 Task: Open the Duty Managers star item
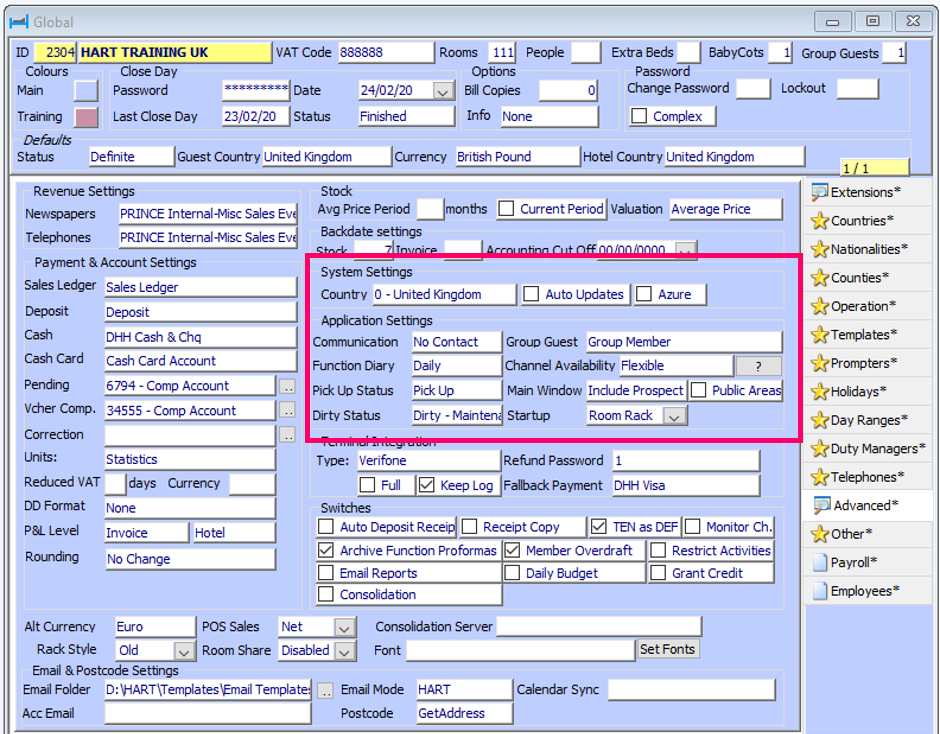click(867, 449)
